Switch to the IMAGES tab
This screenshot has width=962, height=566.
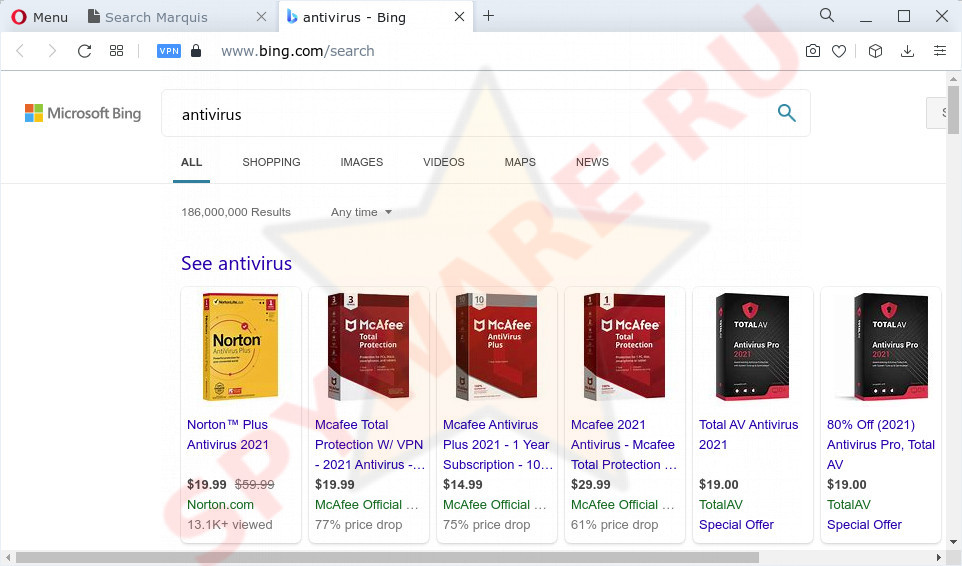tap(361, 163)
